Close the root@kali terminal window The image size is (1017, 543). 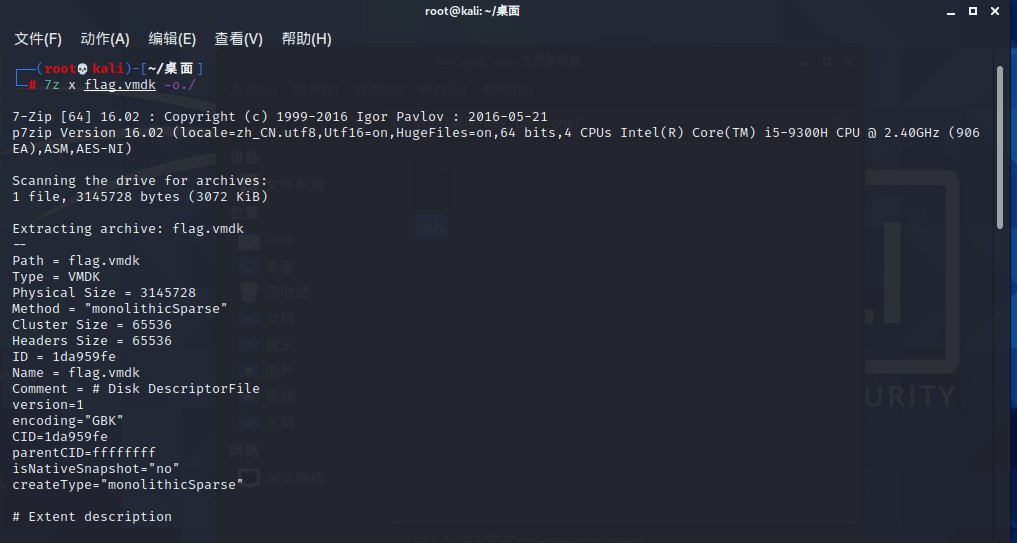[x=995, y=11]
